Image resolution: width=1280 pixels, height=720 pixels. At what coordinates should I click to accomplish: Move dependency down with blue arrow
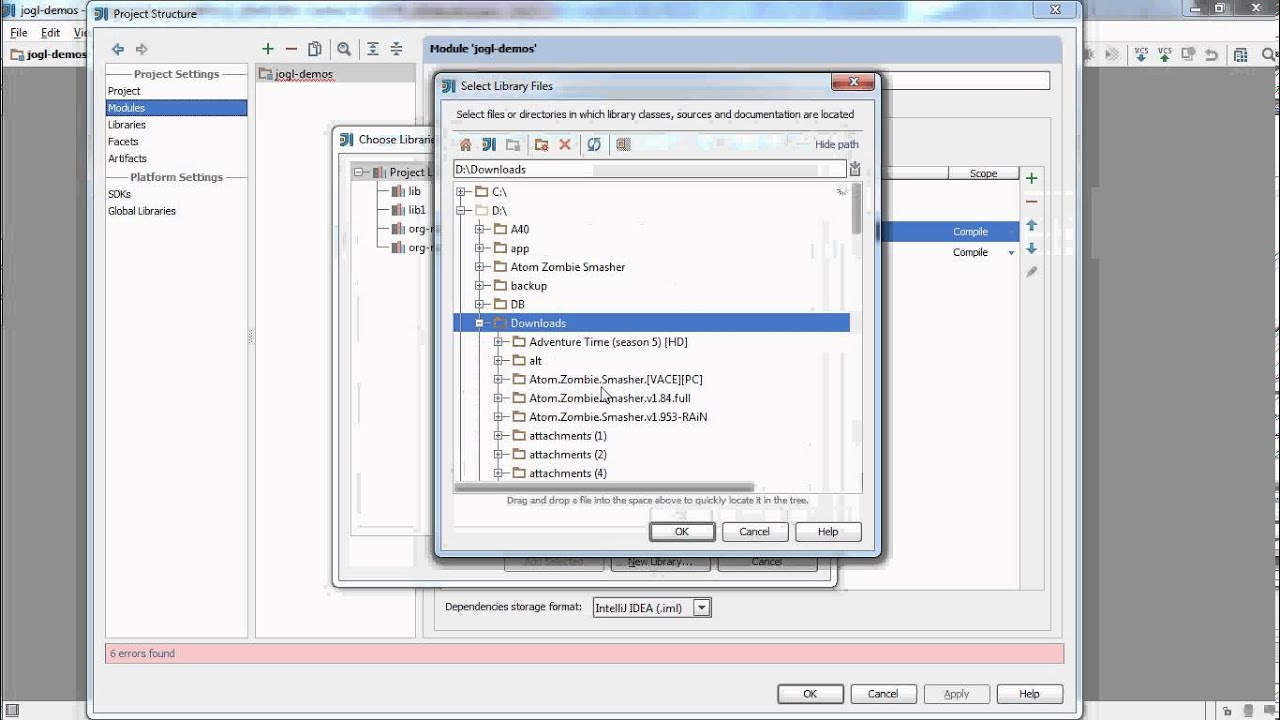1032,249
